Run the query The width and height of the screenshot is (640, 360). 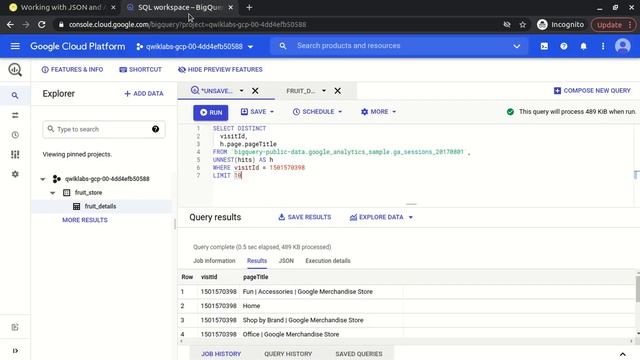click(211, 113)
